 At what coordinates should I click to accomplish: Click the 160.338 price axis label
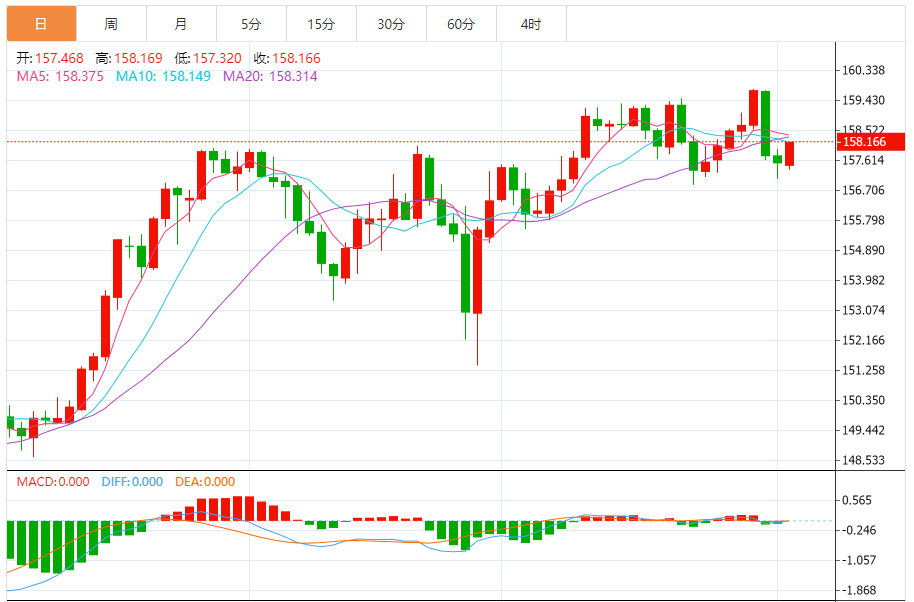pyautogui.click(x=864, y=70)
